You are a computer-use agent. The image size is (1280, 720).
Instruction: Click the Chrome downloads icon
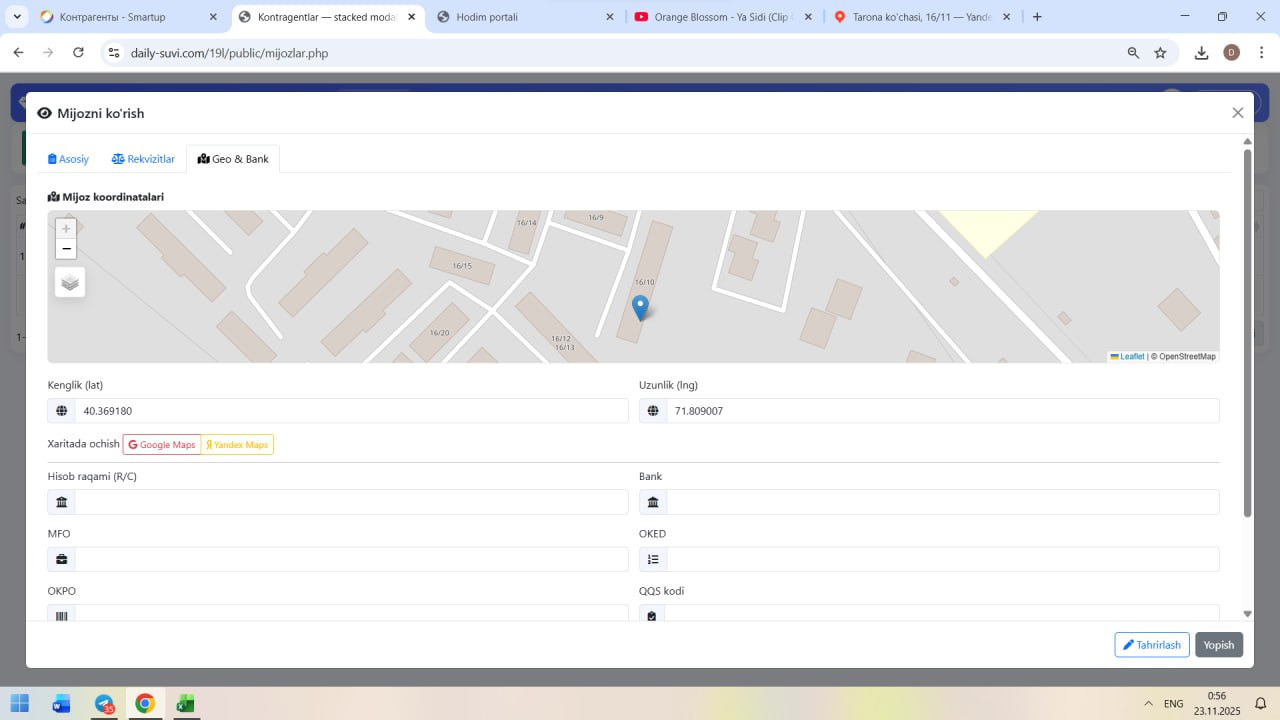[x=1201, y=53]
